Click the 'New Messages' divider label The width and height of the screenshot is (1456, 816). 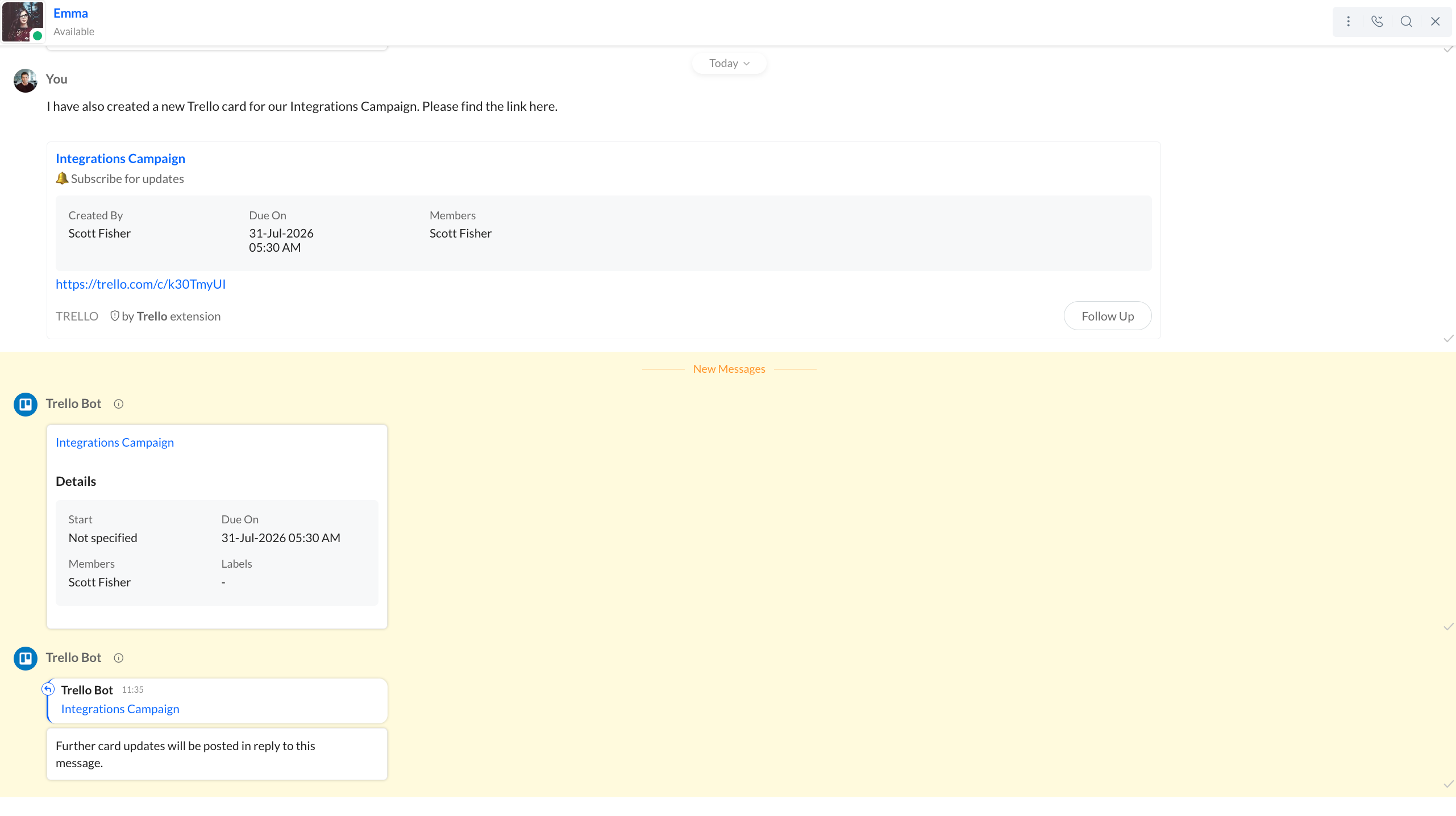coord(729,369)
